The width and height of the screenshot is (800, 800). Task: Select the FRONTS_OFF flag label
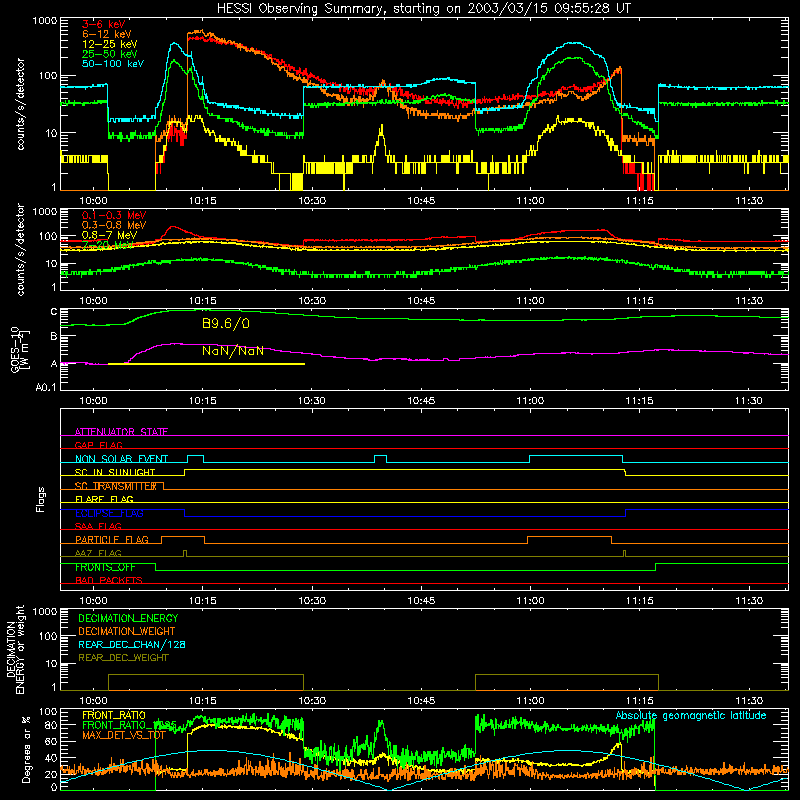(105, 567)
